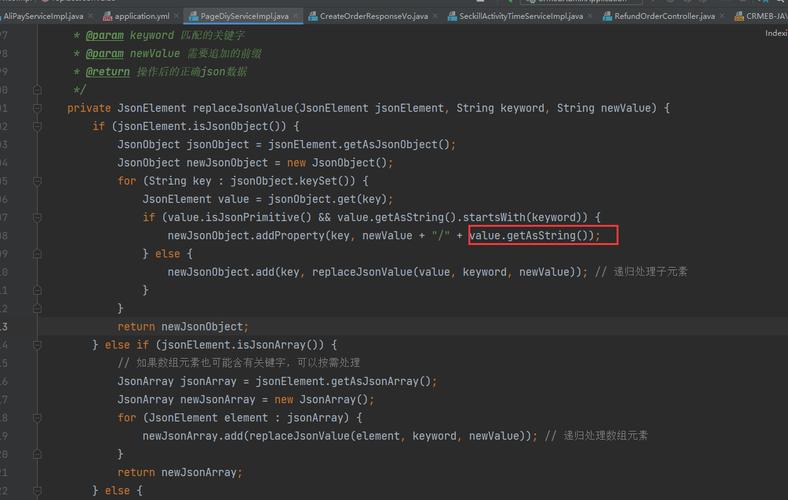This screenshot has width=788, height=500.
Task: Click 'startsWith(keyword)' in the if condition
Action: tap(522, 218)
